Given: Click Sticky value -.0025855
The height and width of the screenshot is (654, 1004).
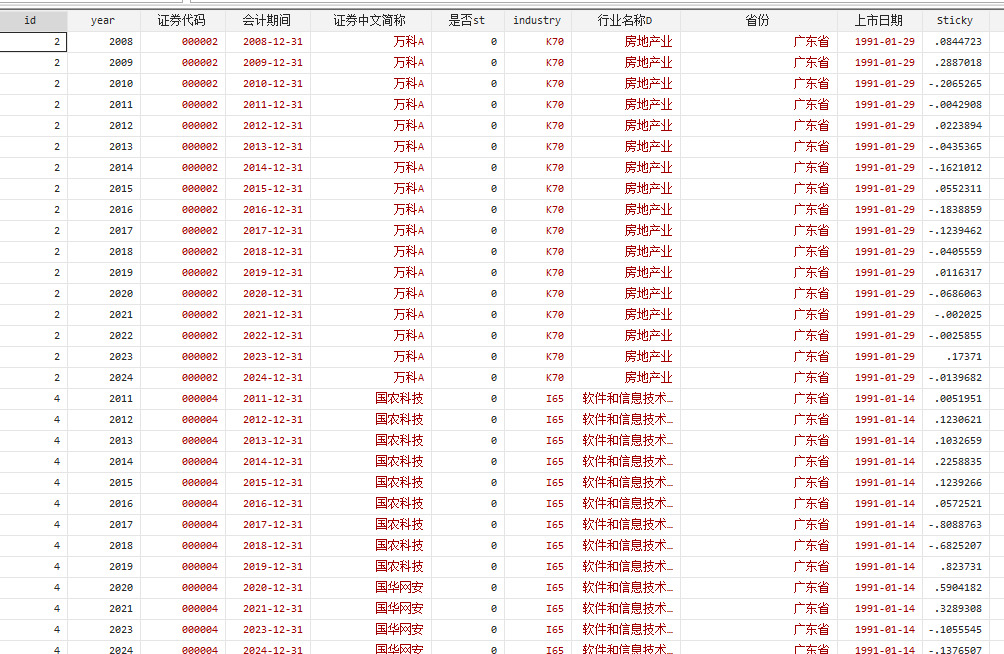Looking at the screenshot, I should [x=955, y=336].
